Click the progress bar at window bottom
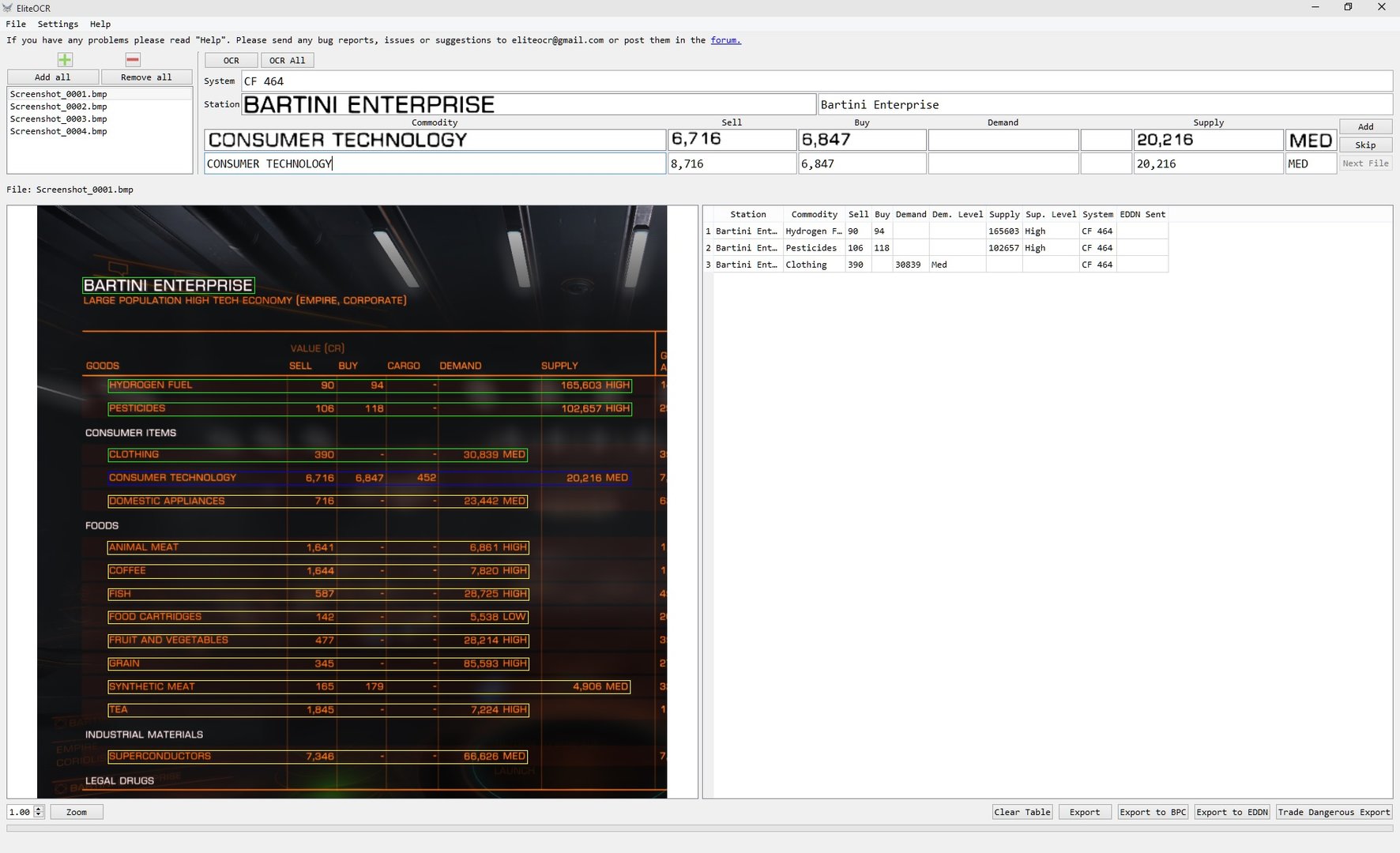The width and height of the screenshot is (1400, 853). point(699,829)
